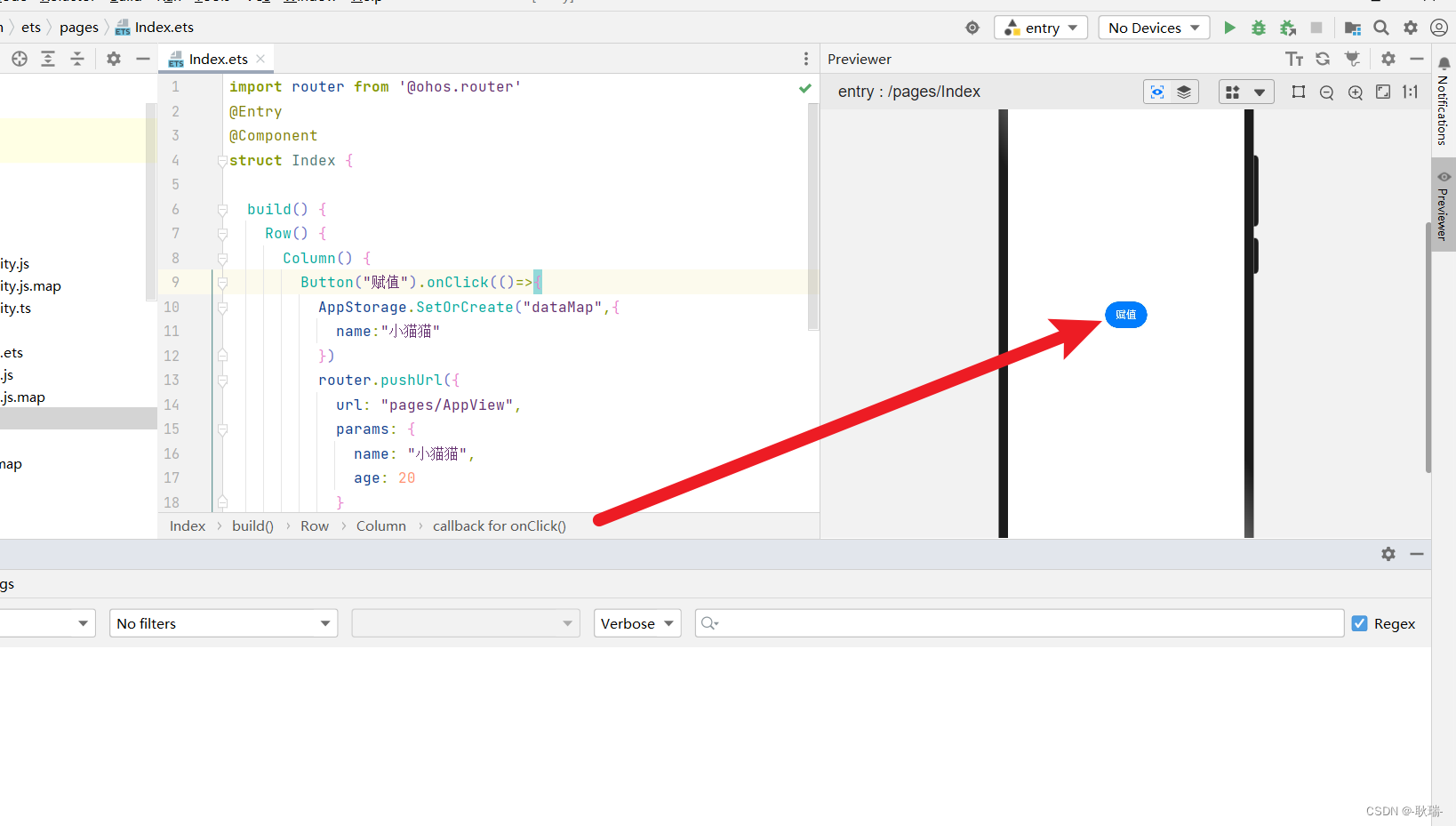1456x826 pixels.
Task: Click the editor vertical scrollbar
Action: [x=813, y=216]
